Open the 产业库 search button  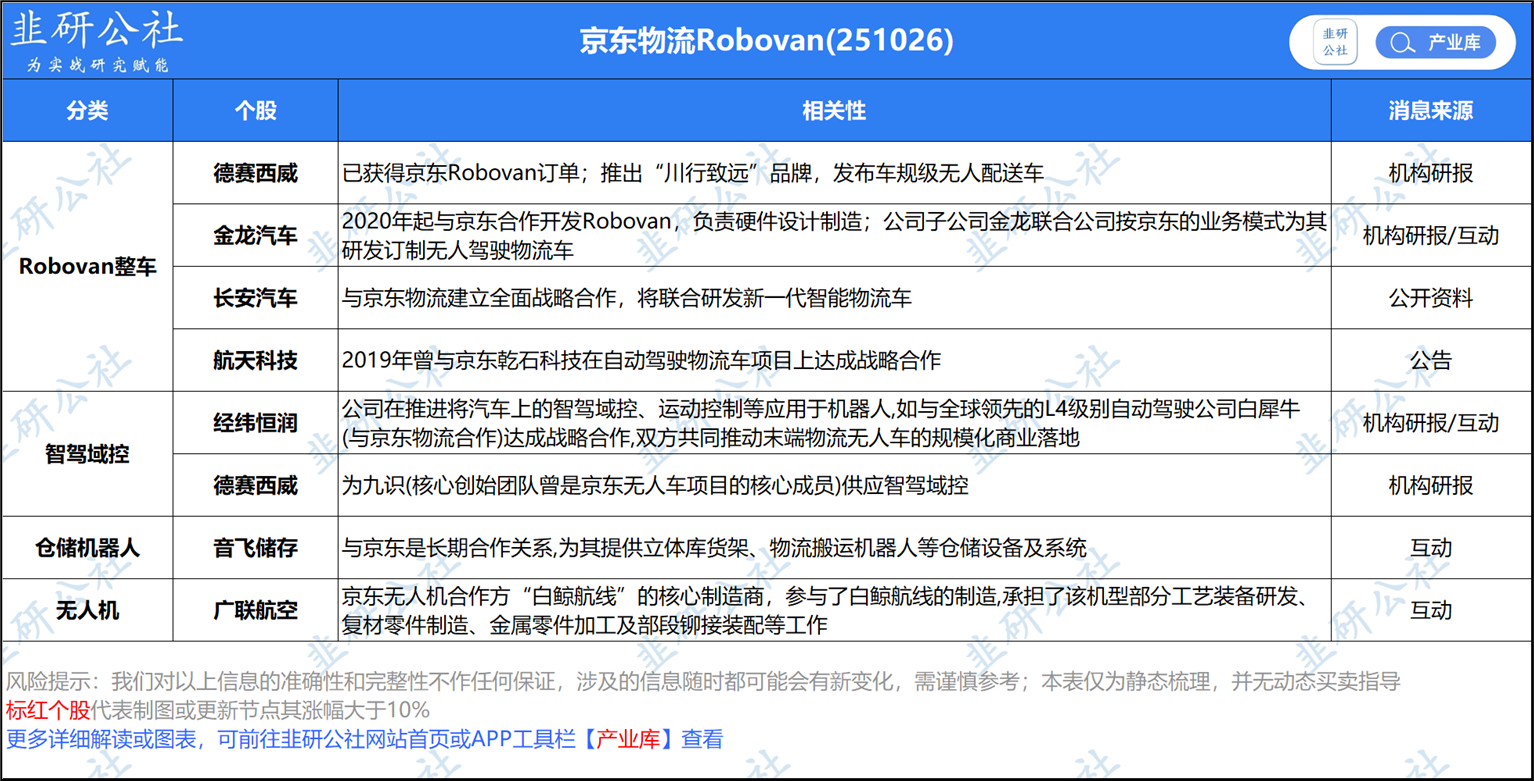click(x=1436, y=43)
